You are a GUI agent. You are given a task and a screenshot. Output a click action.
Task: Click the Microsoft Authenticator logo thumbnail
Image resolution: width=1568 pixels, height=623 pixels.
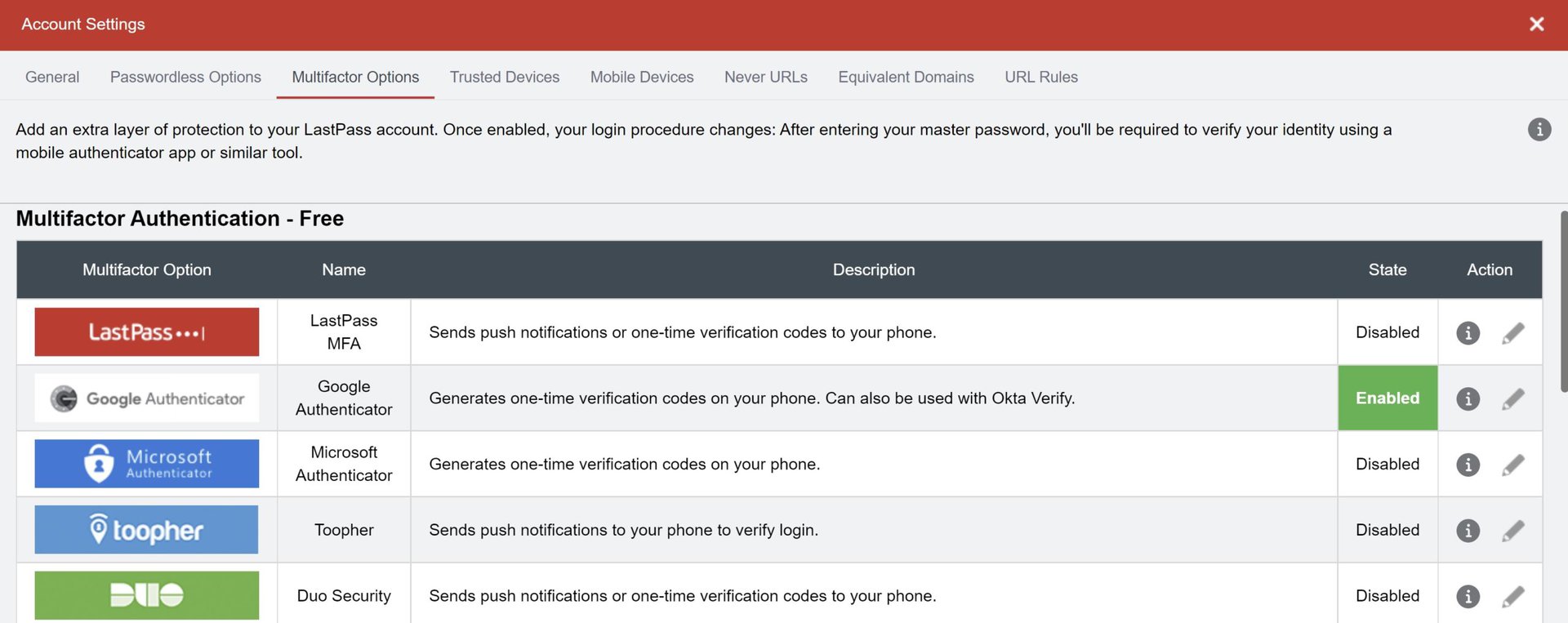(x=147, y=464)
